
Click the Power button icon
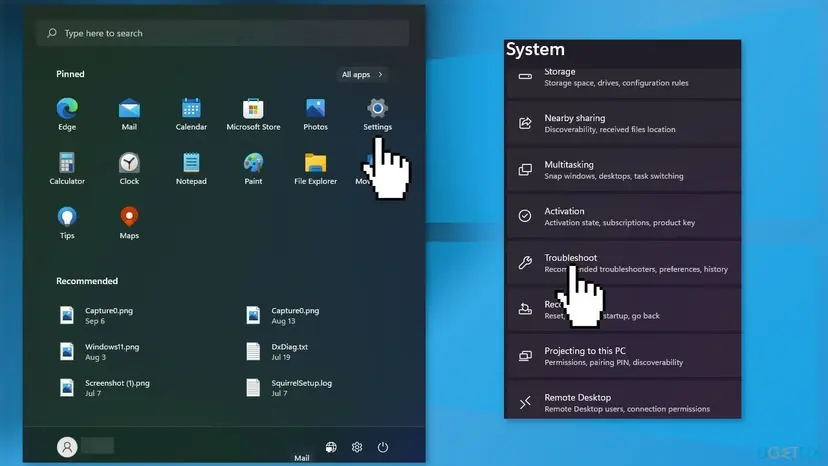click(x=383, y=447)
